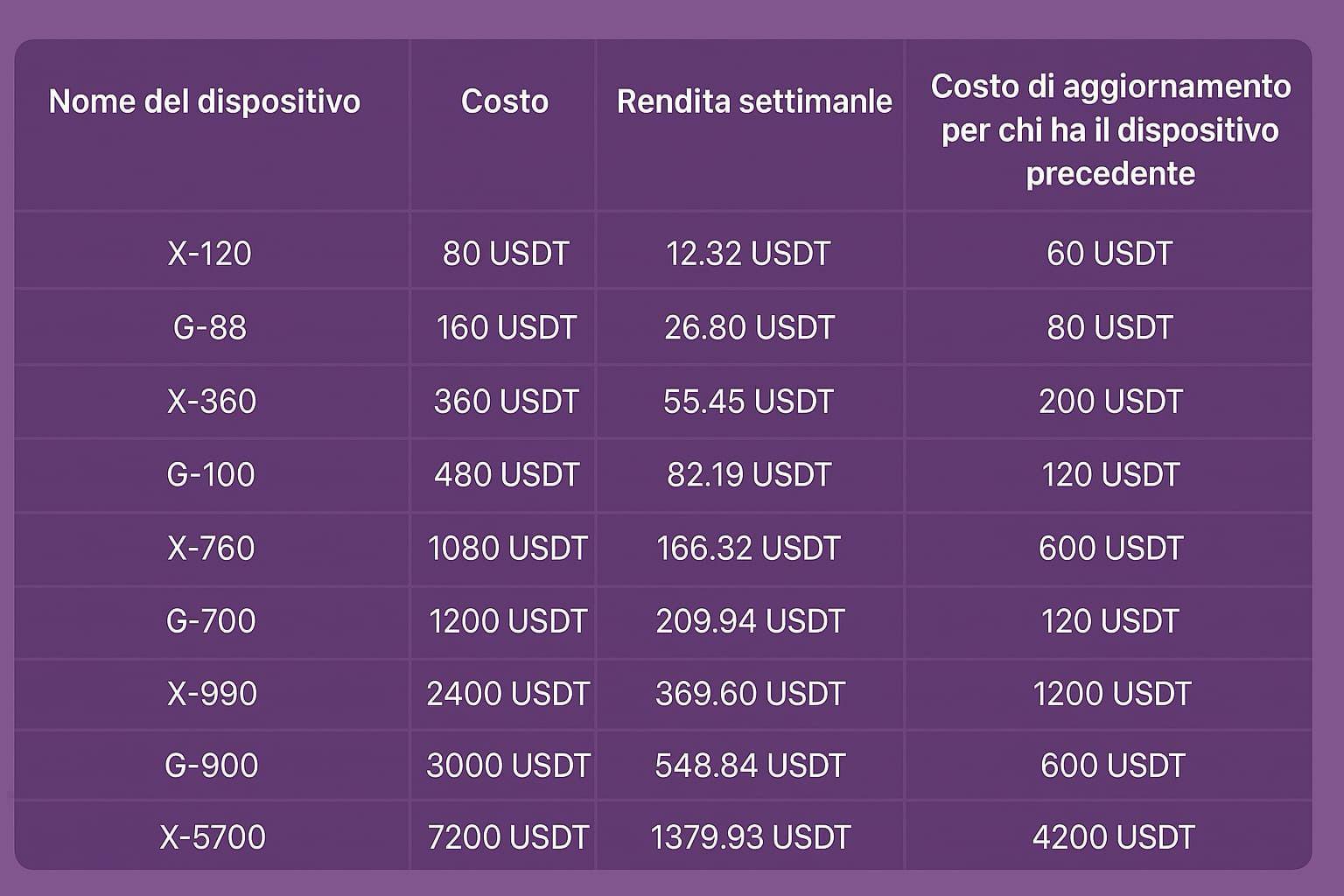Click the 1080 USDT cost cell

click(x=507, y=548)
